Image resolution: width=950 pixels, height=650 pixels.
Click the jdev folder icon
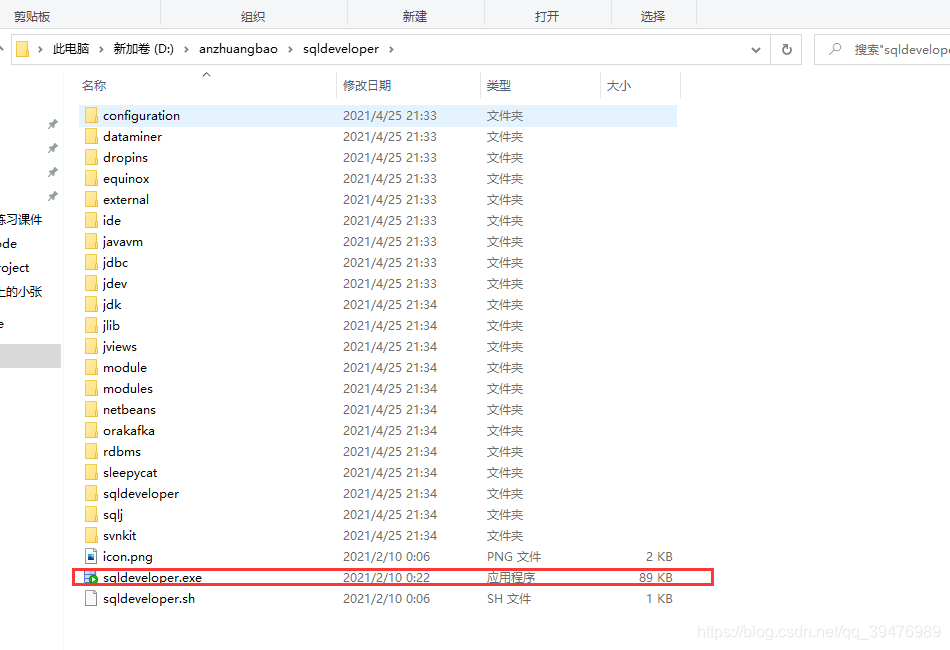91,284
